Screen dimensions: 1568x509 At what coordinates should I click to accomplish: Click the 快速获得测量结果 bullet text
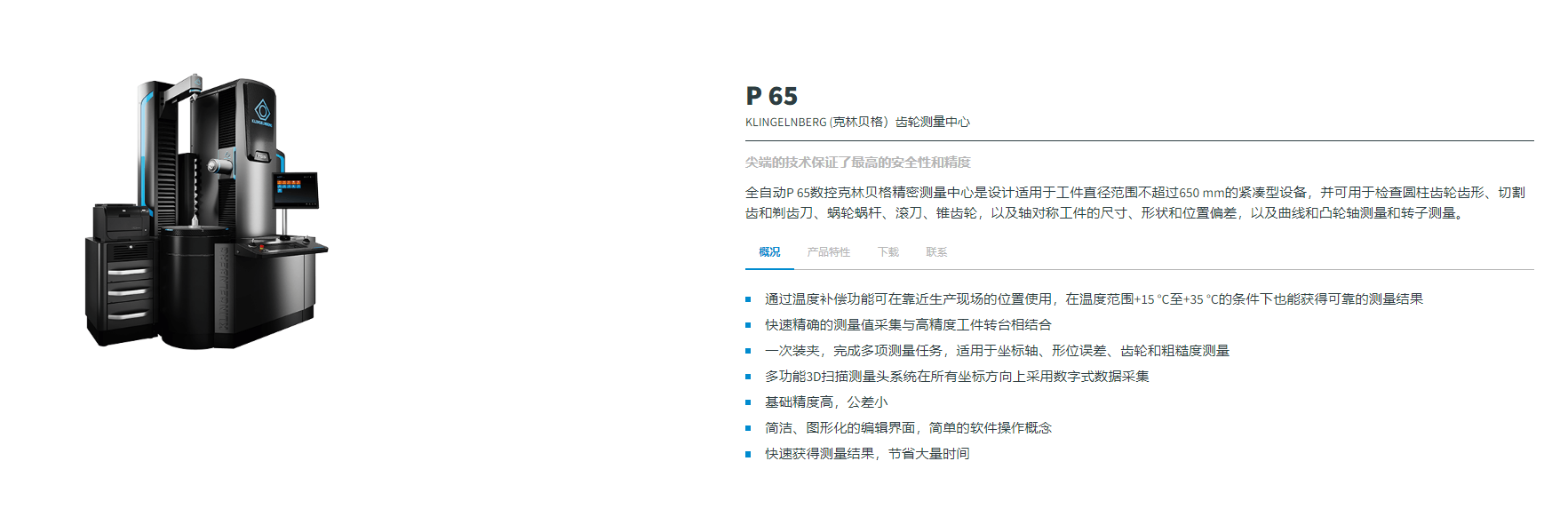[x=867, y=454]
